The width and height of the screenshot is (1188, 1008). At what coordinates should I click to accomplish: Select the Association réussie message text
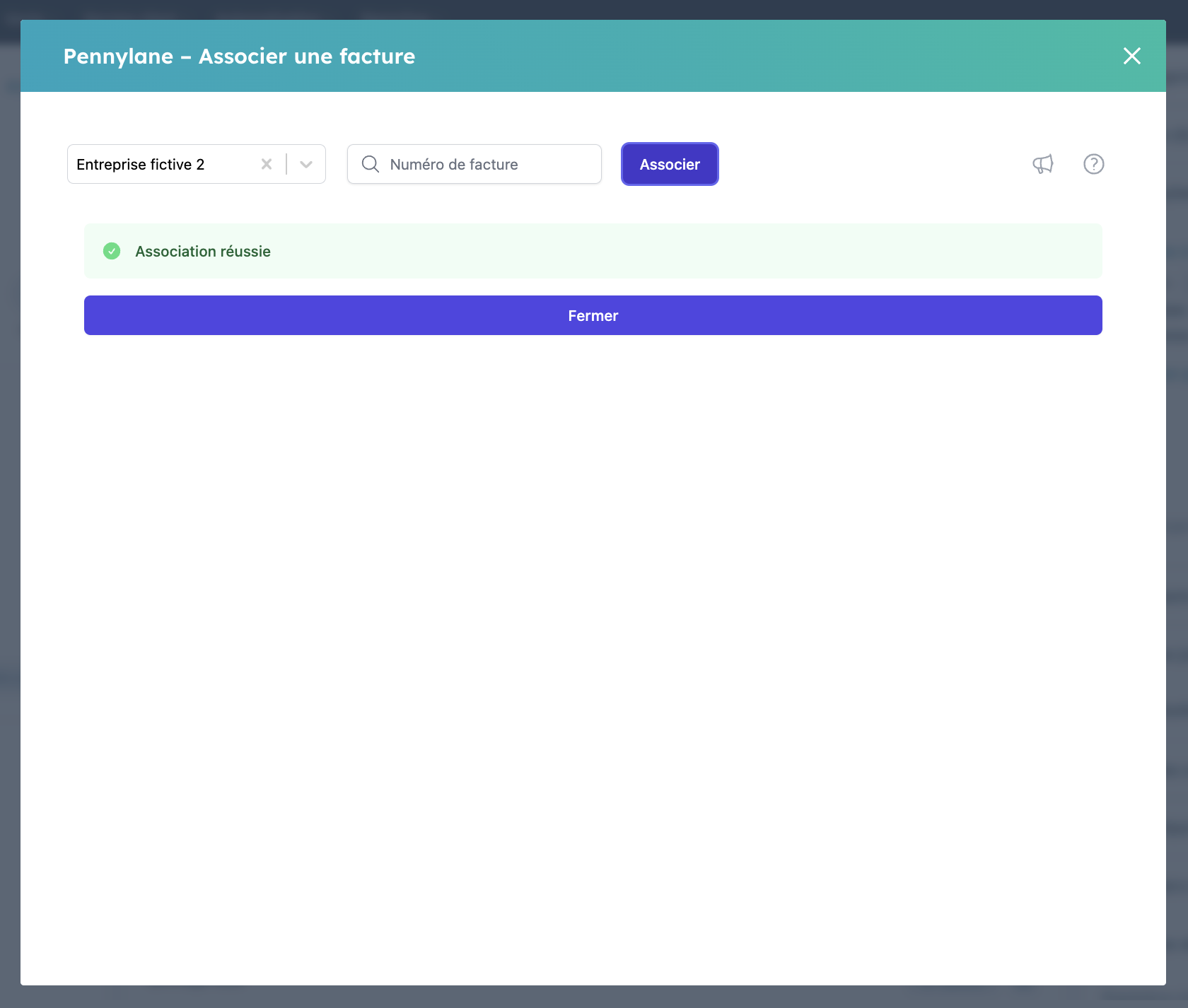tap(203, 252)
